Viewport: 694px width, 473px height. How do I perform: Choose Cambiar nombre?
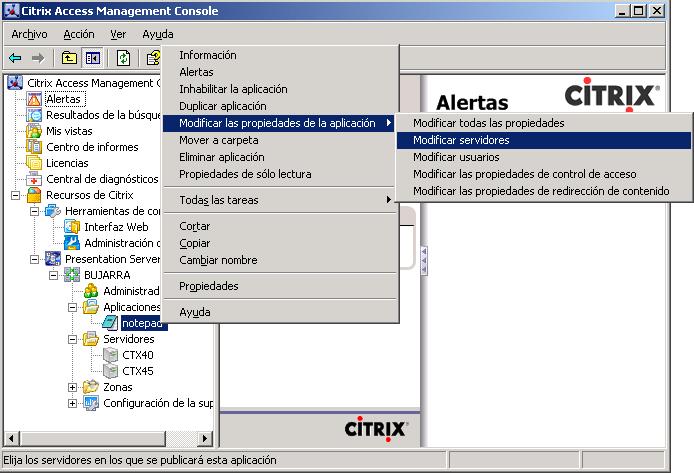click(x=281, y=260)
